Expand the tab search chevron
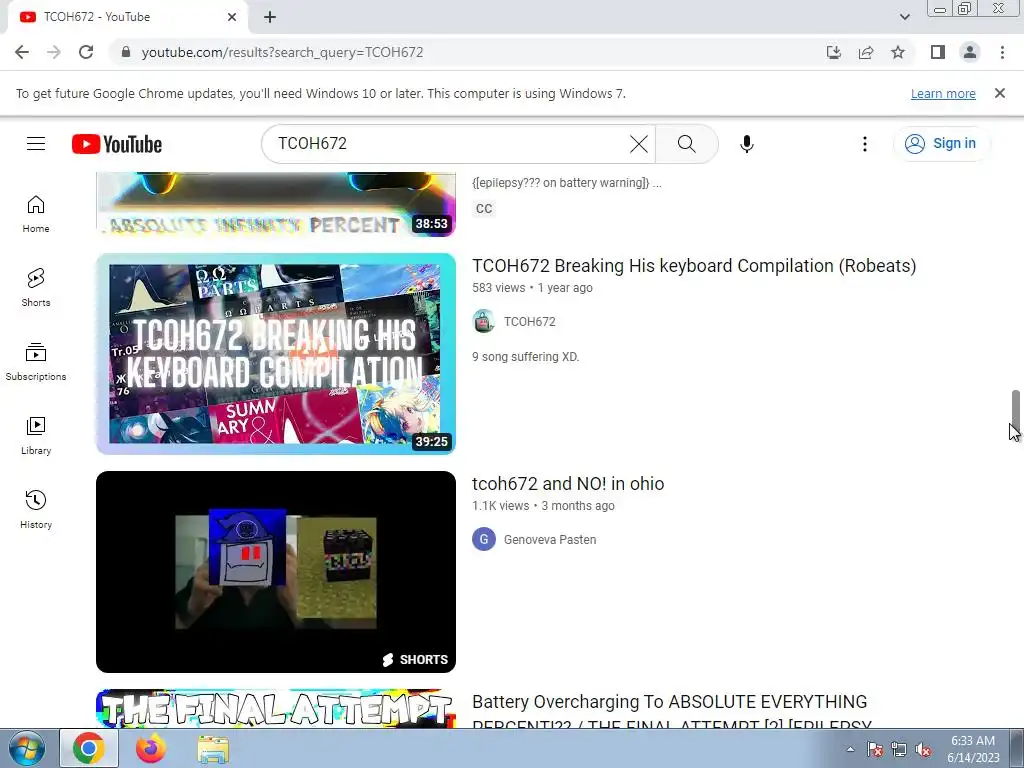The width and height of the screenshot is (1024, 768). [x=904, y=17]
